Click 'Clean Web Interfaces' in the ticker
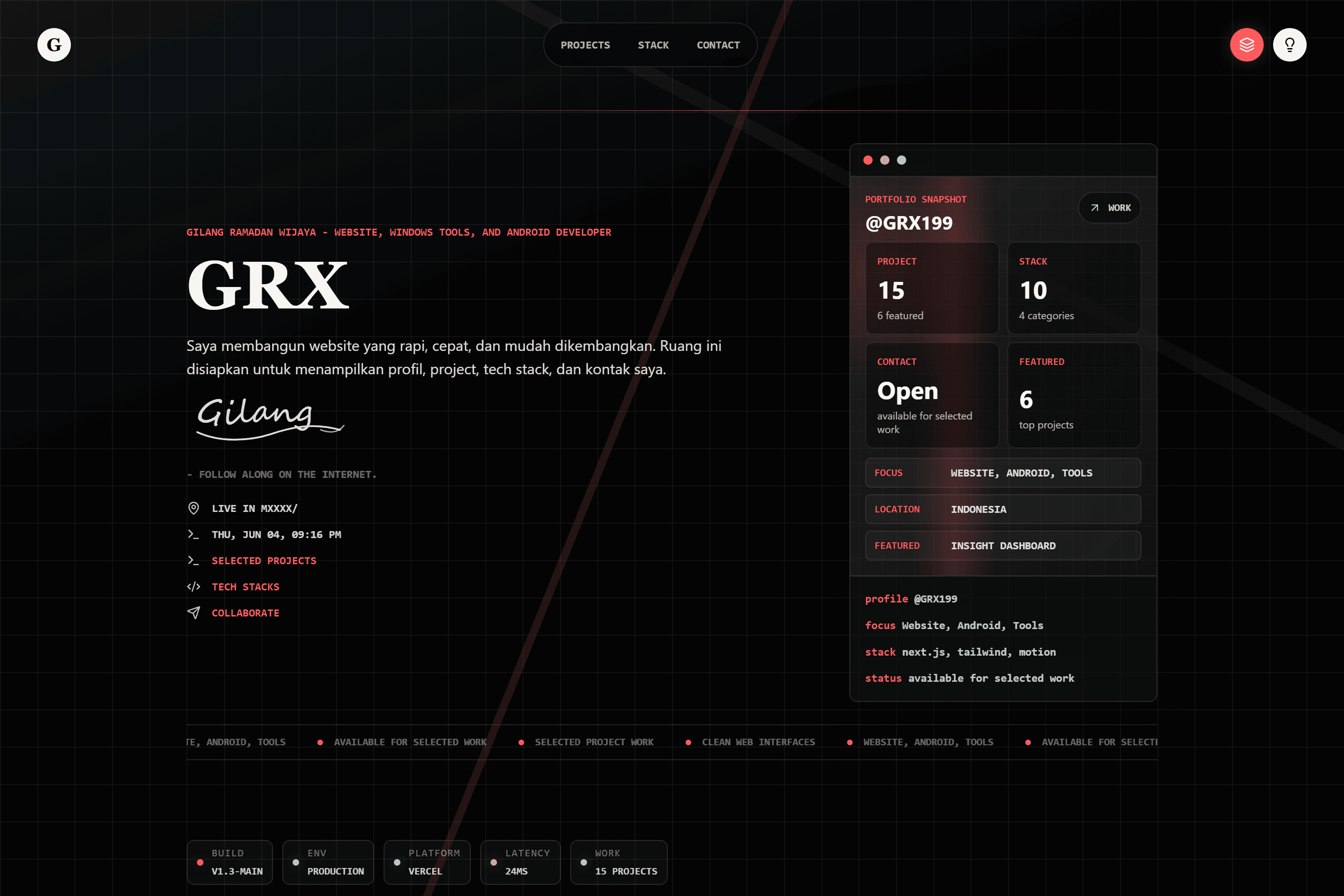The image size is (1344, 896). (x=758, y=742)
